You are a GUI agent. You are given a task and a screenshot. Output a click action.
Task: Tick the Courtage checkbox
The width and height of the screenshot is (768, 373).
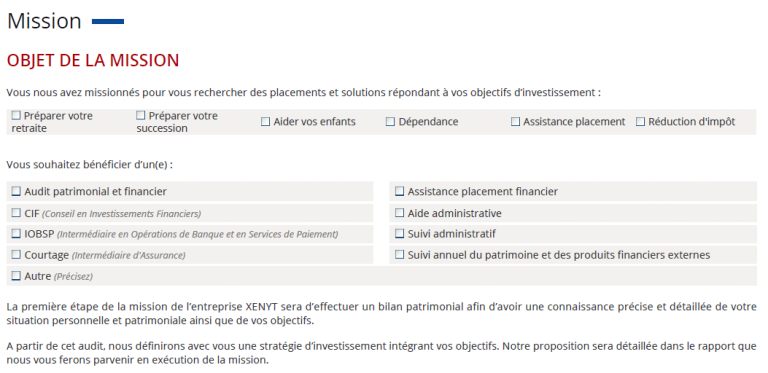point(16,255)
